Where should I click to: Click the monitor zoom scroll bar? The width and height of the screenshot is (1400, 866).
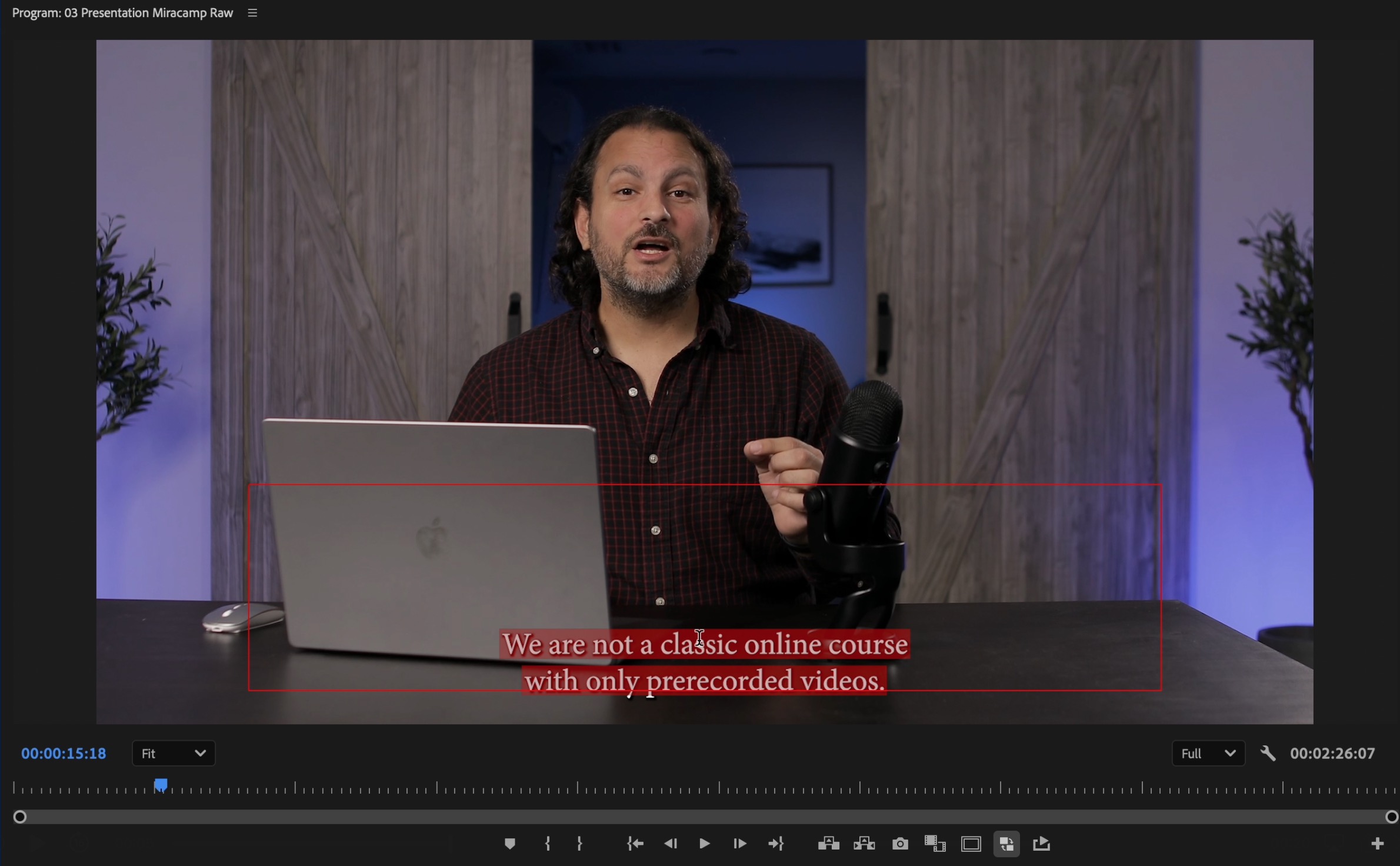(x=705, y=817)
